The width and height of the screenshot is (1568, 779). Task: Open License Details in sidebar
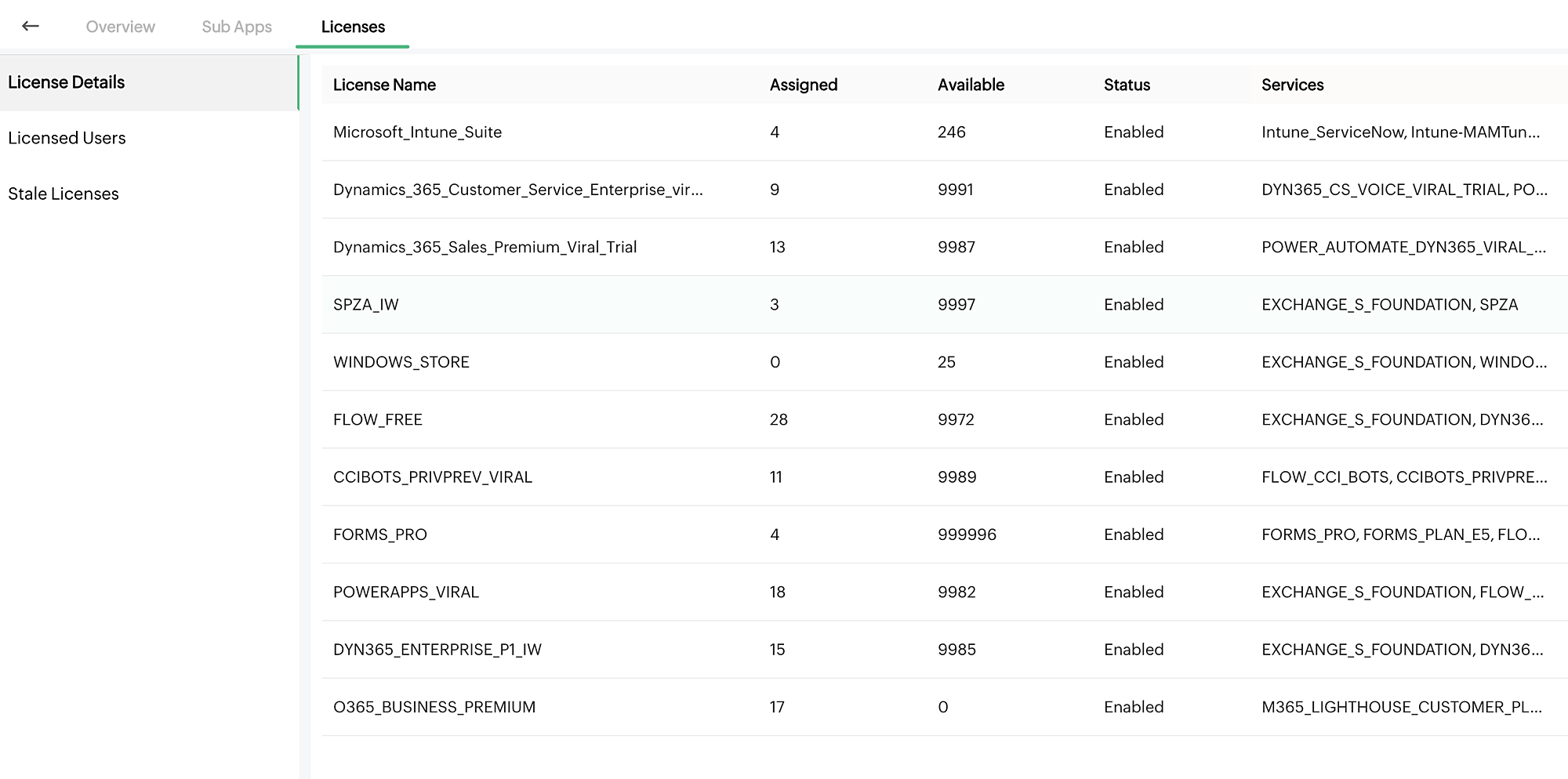point(67,82)
